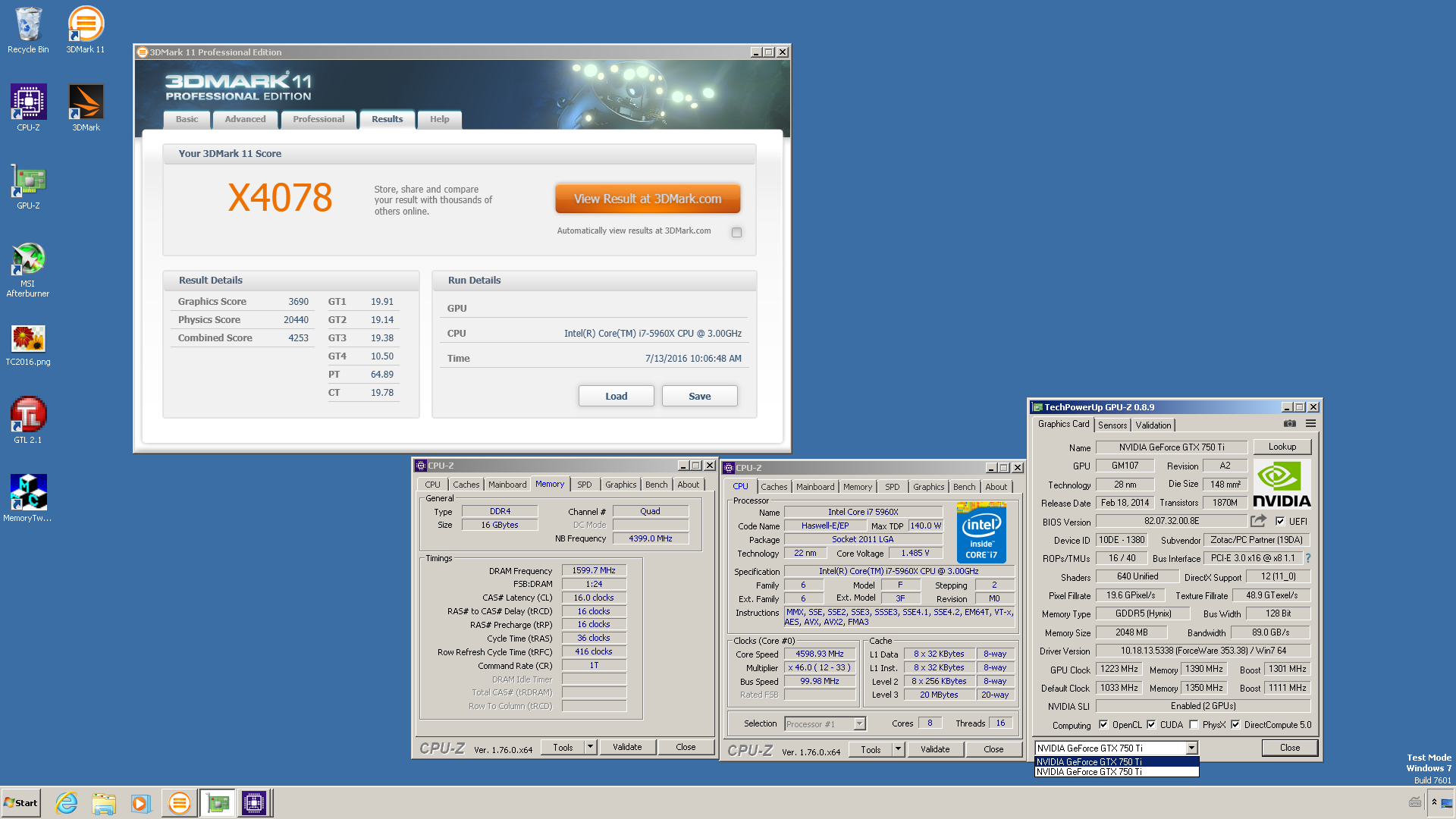
Task: Click the GPU-Z Name field value
Action: click(1172, 447)
